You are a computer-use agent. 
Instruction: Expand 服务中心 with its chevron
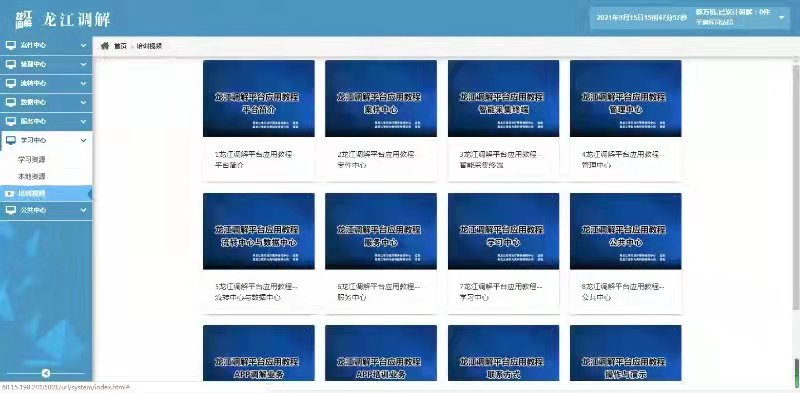(84, 121)
